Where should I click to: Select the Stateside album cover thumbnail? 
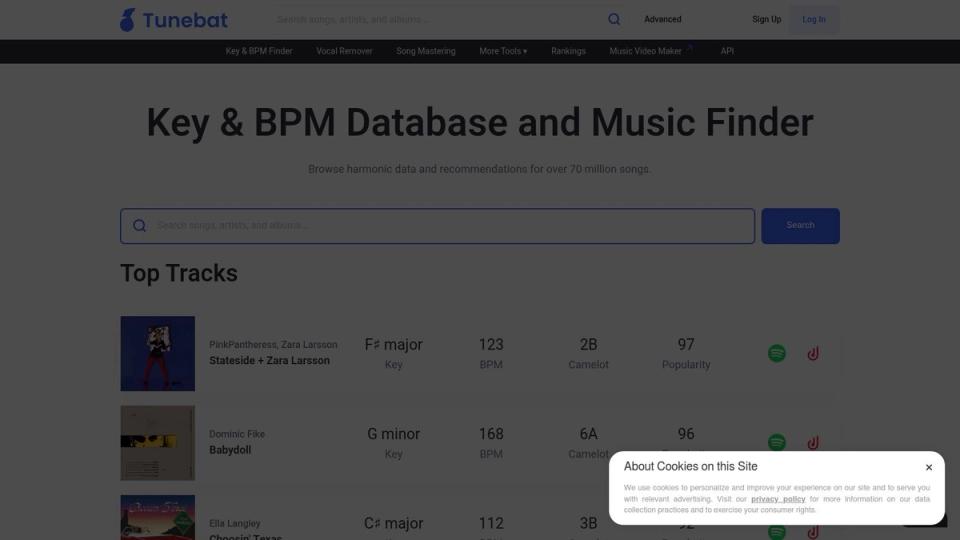point(157,353)
